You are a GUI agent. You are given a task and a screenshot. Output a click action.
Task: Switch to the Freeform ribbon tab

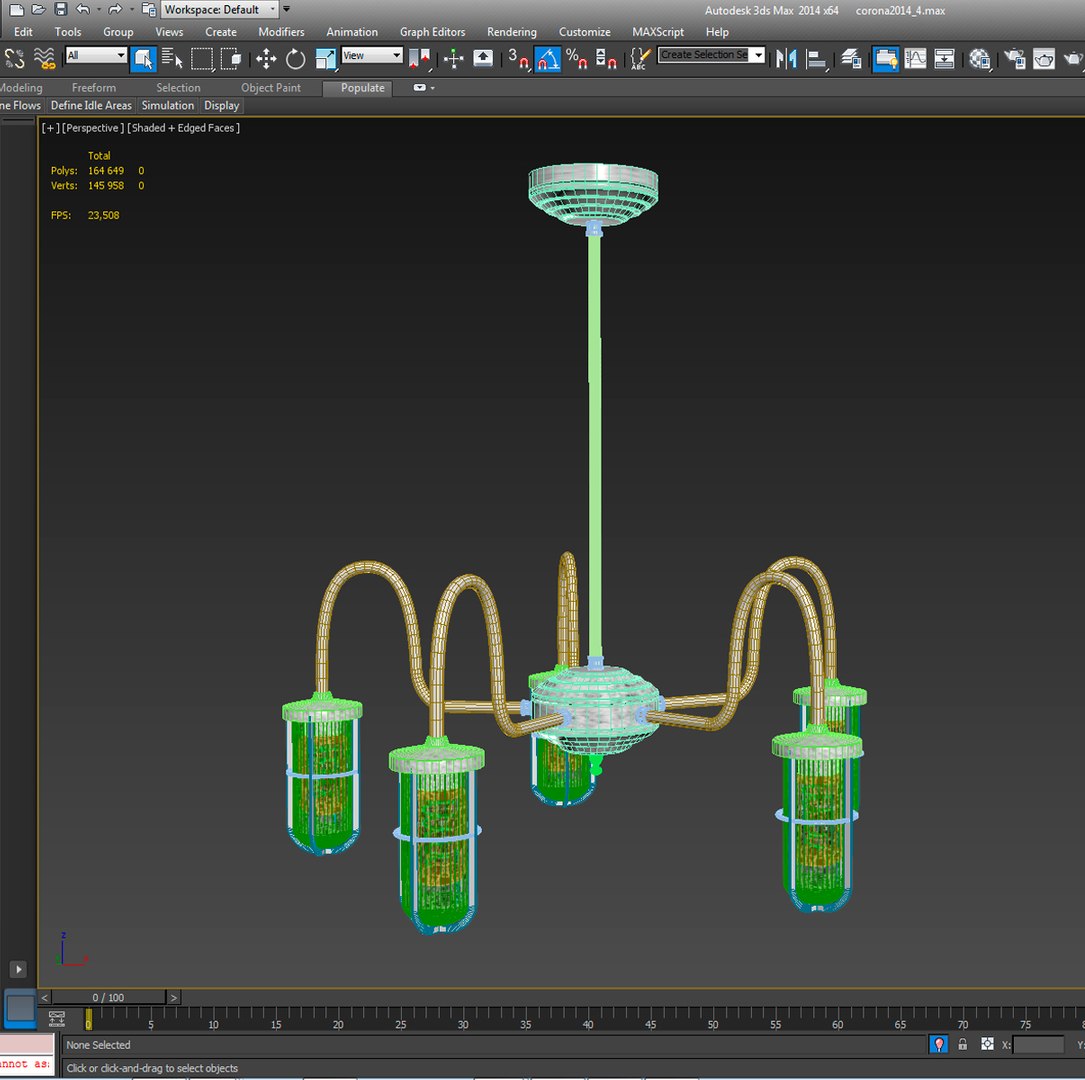pos(94,88)
